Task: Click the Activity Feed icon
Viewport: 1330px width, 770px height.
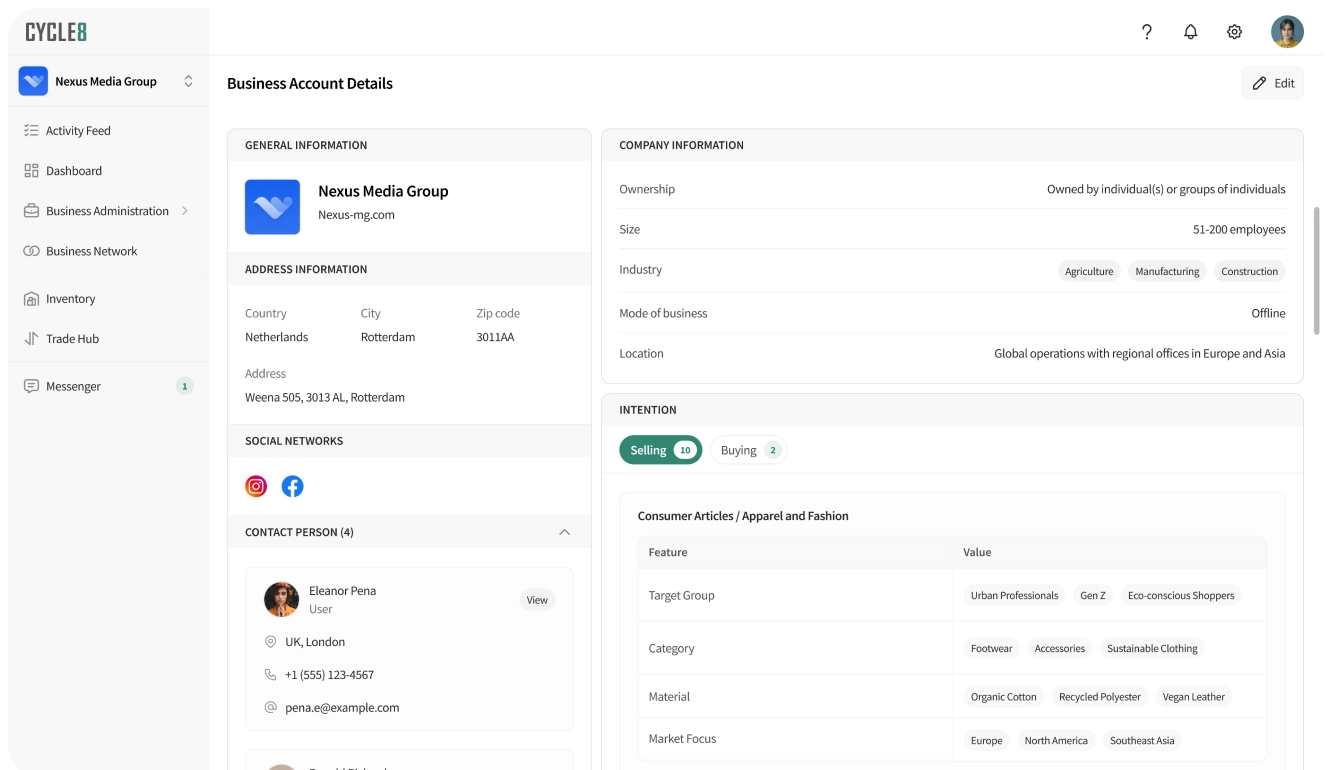Action: point(31,130)
